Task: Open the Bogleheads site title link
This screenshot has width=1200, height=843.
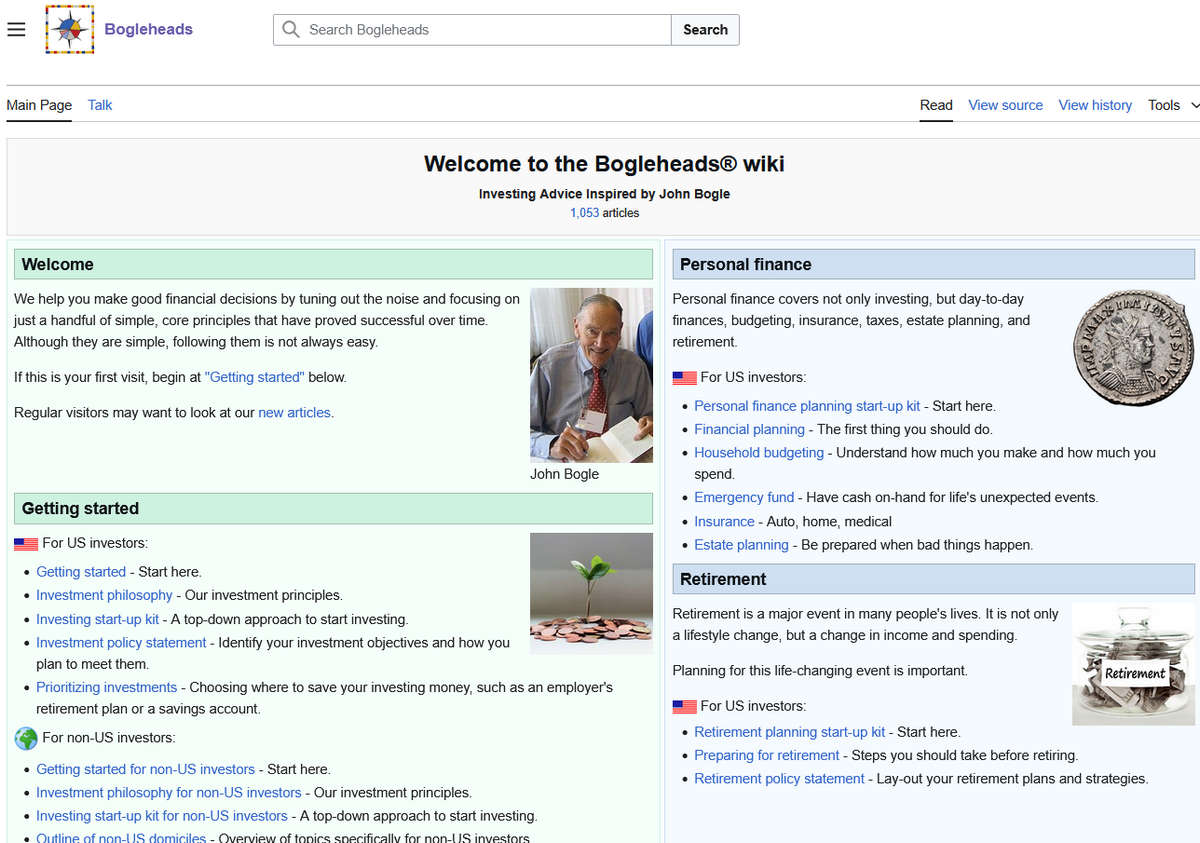Action: [148, 30]
